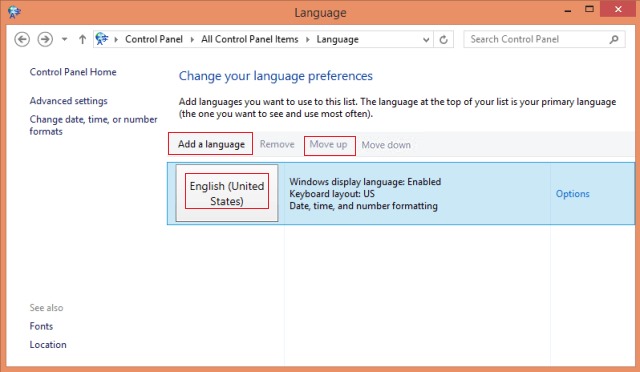Close the Language window

[619, 9]
